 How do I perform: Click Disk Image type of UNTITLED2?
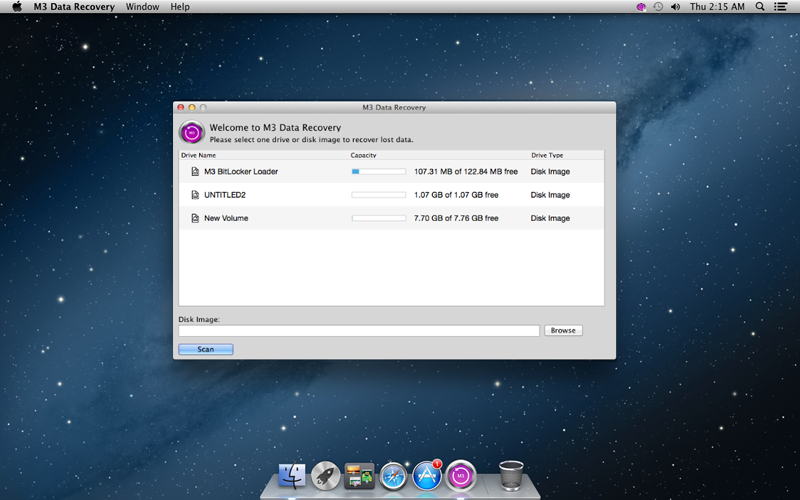(x=550, y=195)
